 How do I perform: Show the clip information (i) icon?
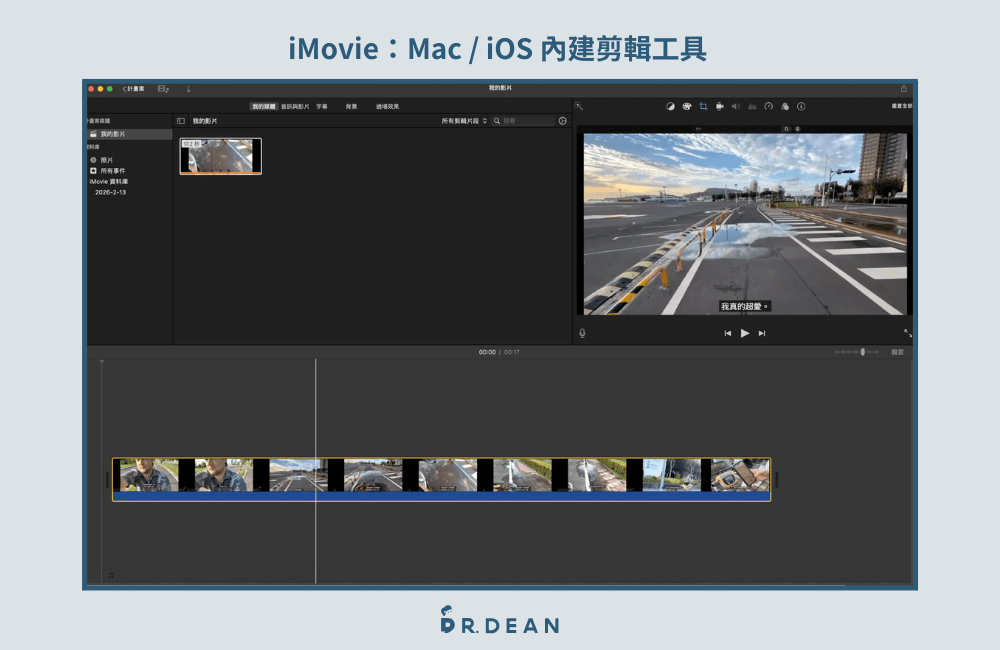(x=801, y=107)
